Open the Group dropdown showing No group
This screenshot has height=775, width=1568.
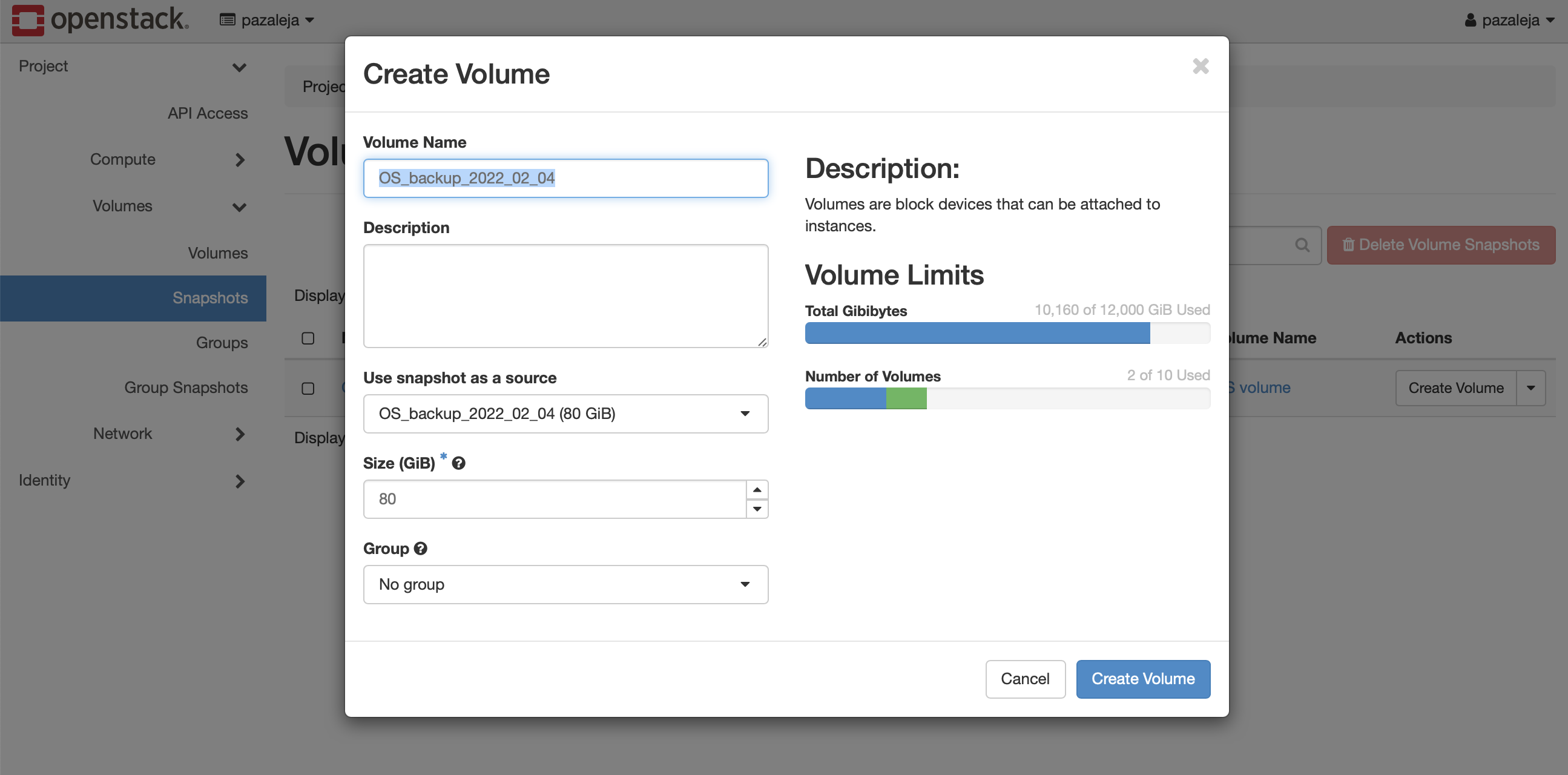pyautogui.click(x=565, y=584)
